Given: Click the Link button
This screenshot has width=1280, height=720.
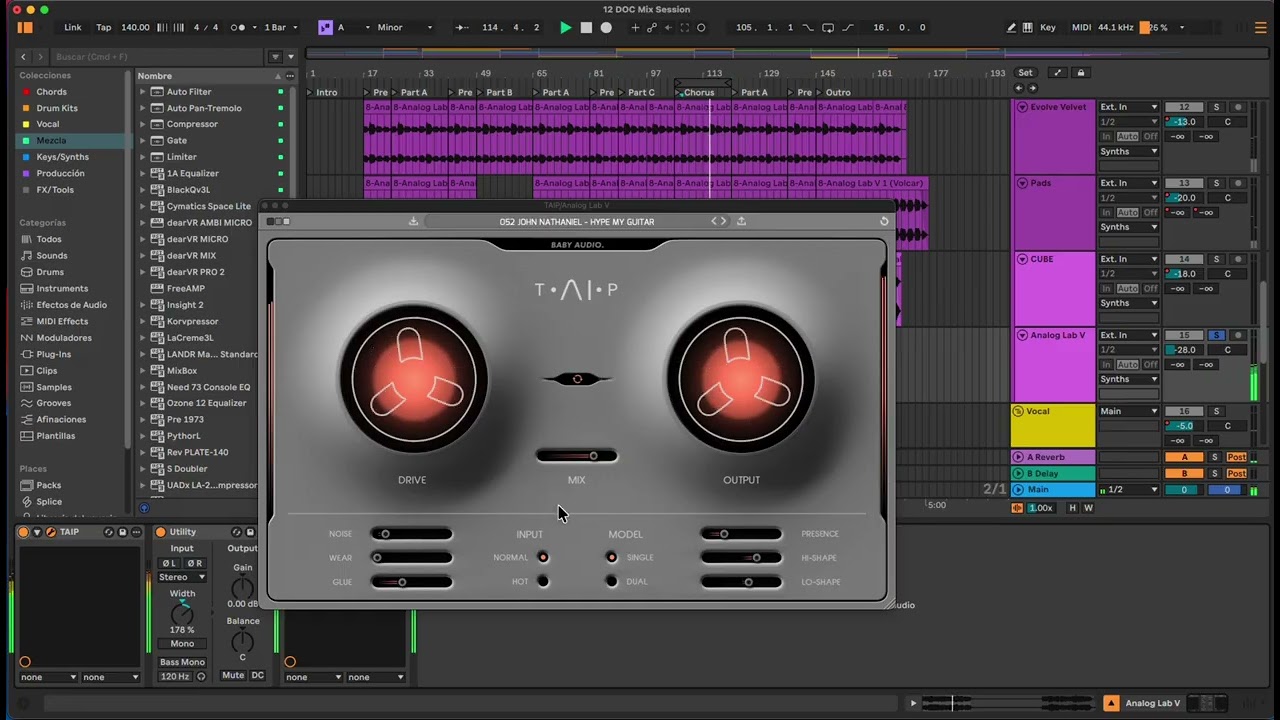Looking at the screenshot, I should [x=72, y=28].
